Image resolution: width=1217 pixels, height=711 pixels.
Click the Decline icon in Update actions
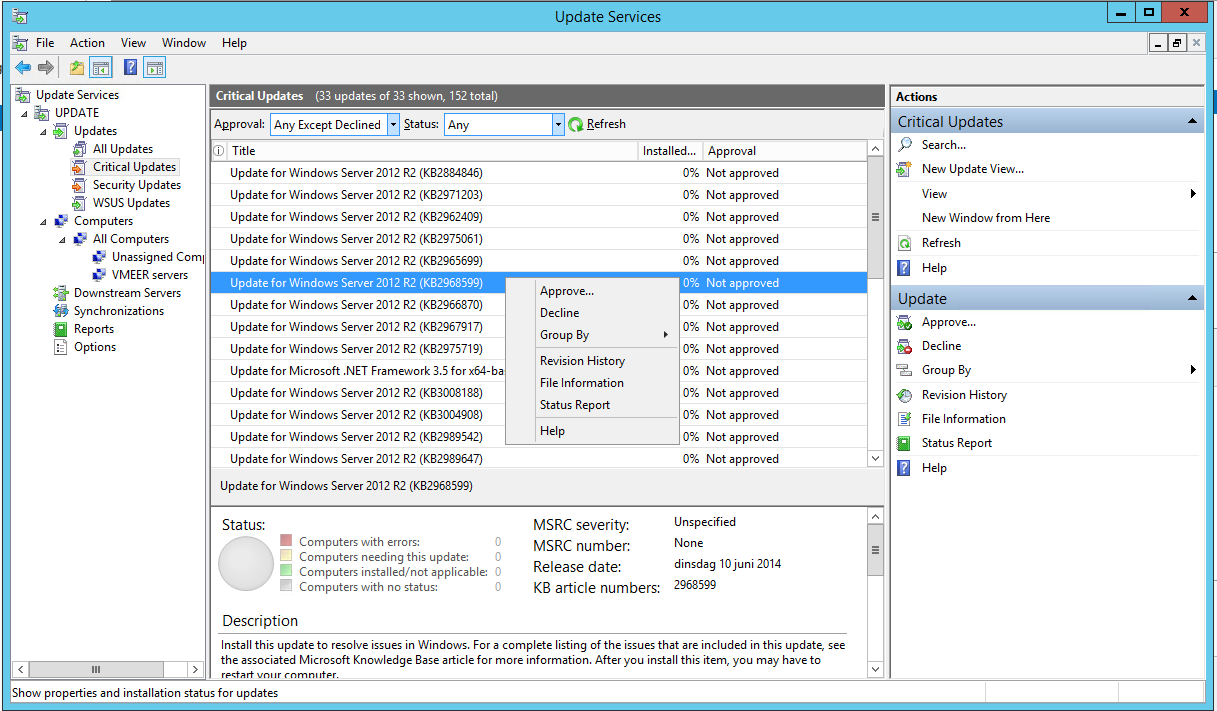905,346
